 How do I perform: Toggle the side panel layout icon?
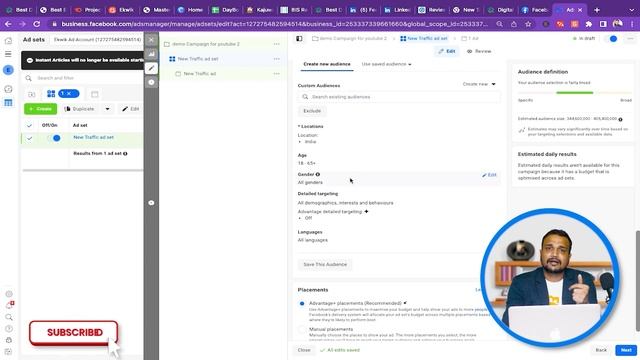pos(299,38)
